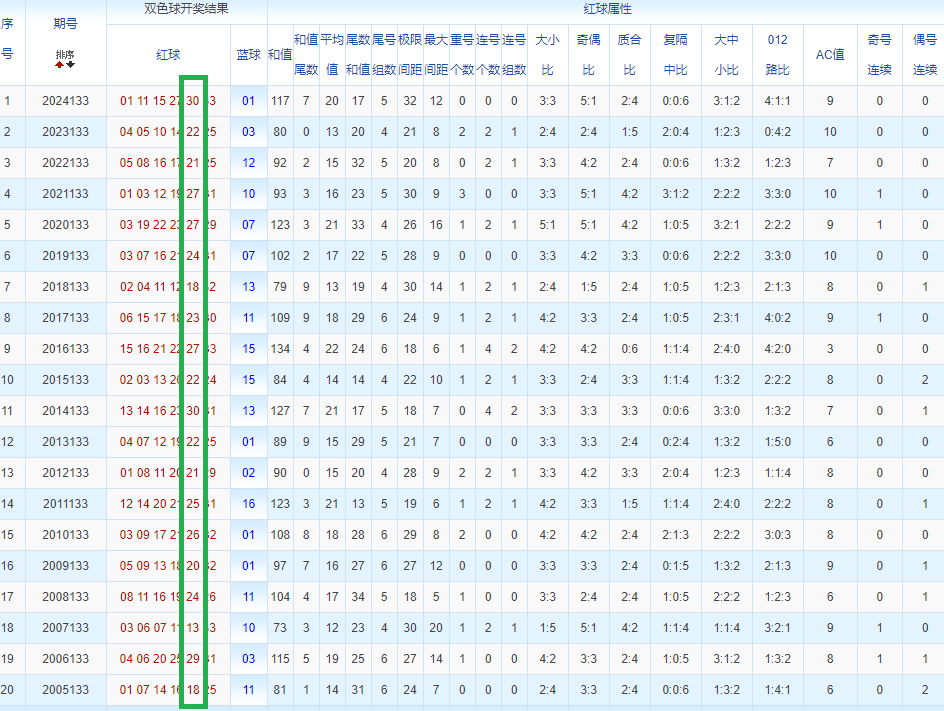Click the 和值 column header
944x711 pixels.
[280, 55]
